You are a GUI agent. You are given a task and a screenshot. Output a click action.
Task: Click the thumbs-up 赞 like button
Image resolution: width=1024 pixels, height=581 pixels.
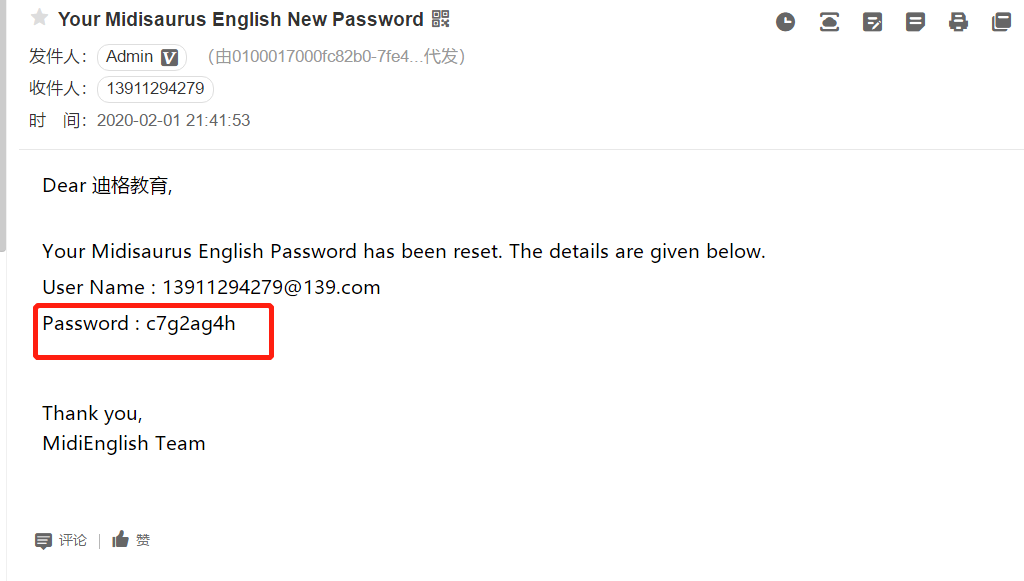point(131,540)
